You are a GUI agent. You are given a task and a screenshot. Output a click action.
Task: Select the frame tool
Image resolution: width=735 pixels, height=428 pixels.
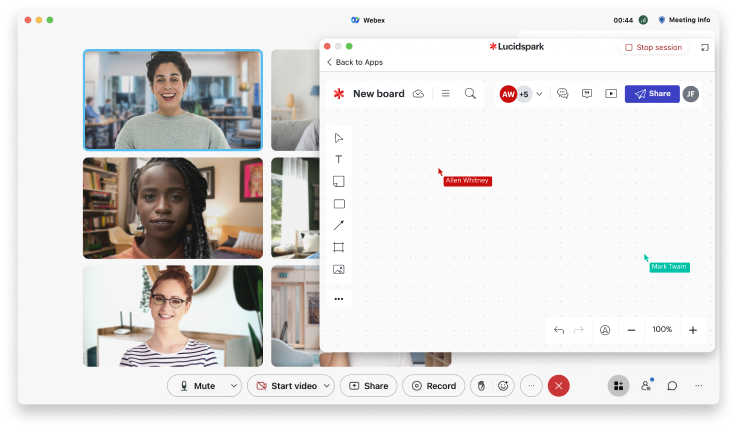(338, 247)
